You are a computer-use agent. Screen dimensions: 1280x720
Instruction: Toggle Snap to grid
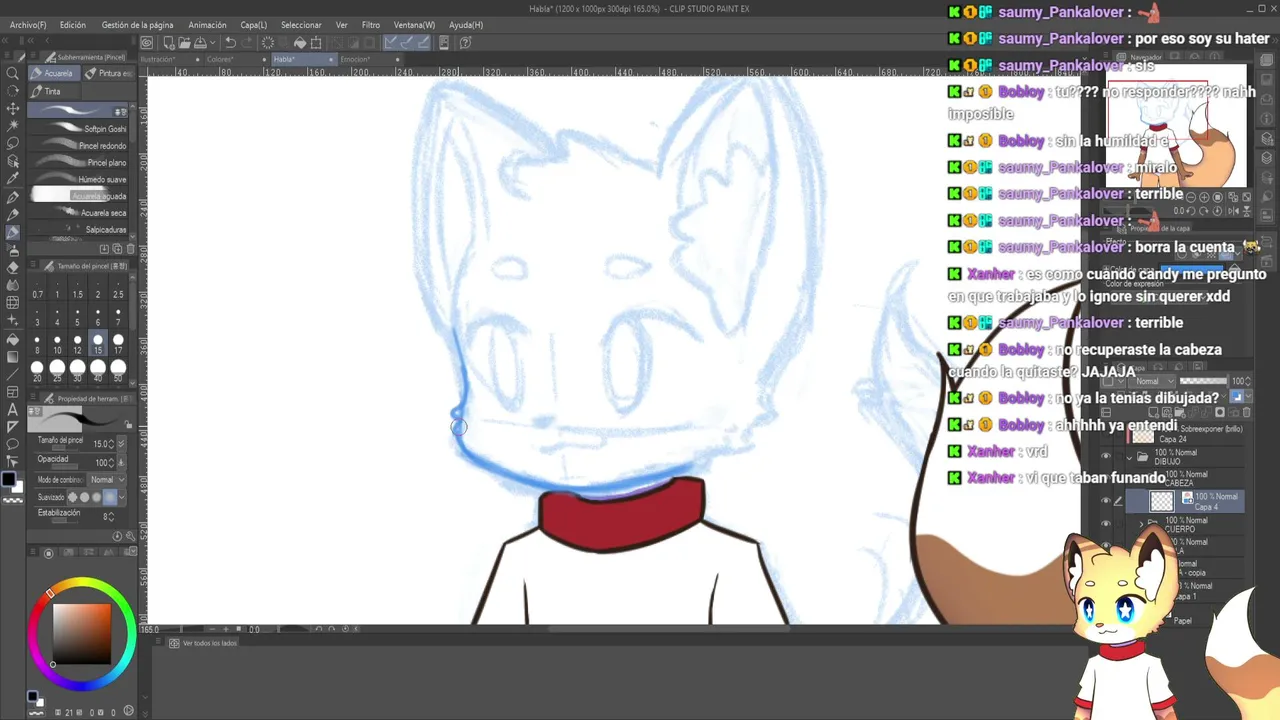point(422,43)
